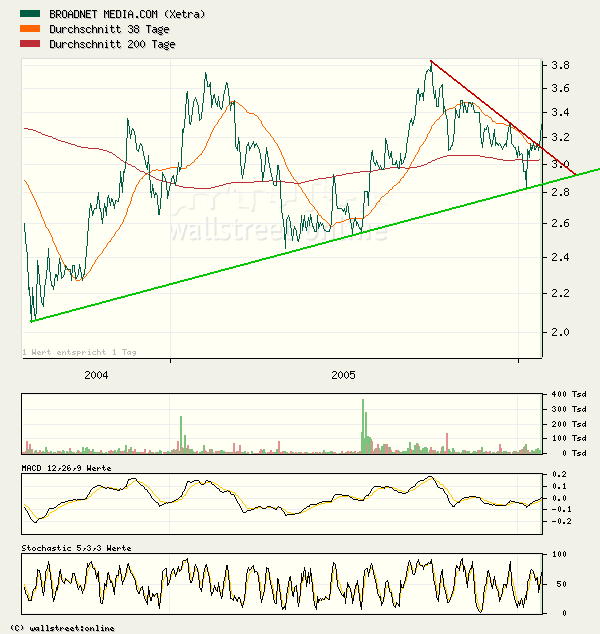600x634 pixels.
Task: Open the wallstreet:online copyright link
Action: [62, 627]
